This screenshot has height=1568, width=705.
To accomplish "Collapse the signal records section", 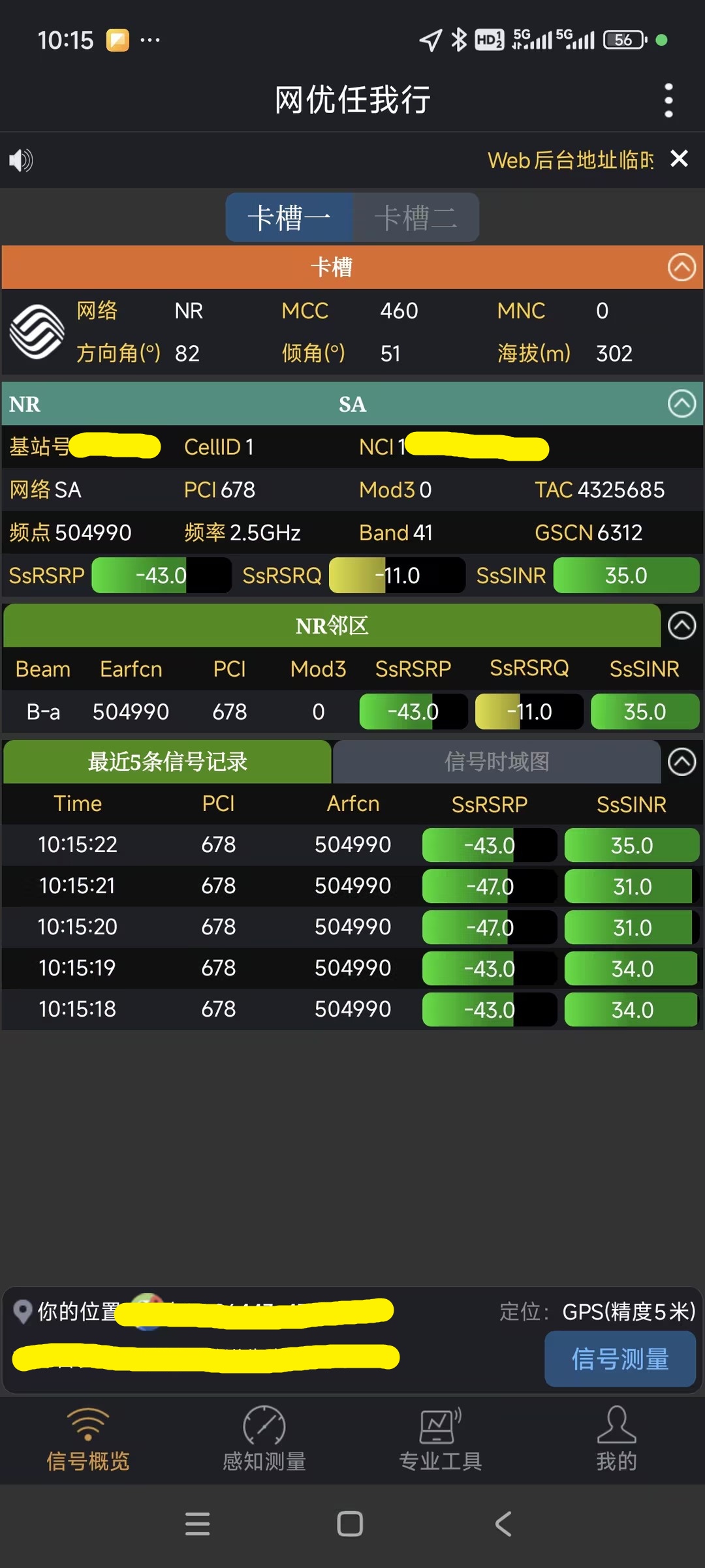I will 681,761.
